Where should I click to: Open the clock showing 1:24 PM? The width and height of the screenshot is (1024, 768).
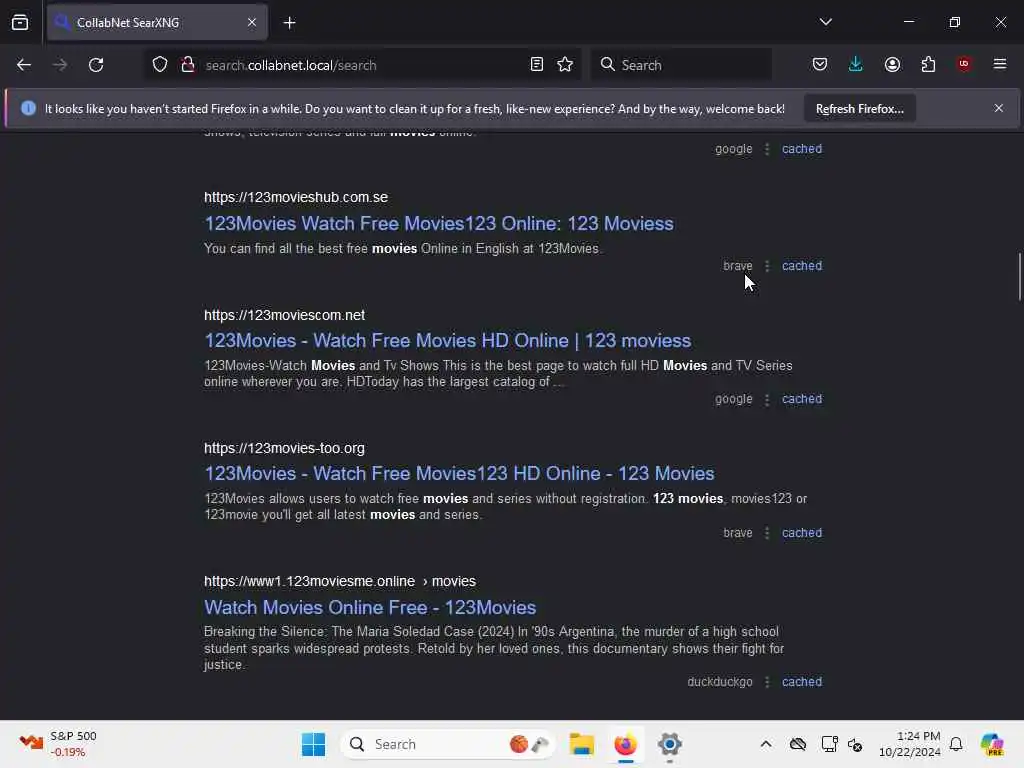click(x=910, y=744)
